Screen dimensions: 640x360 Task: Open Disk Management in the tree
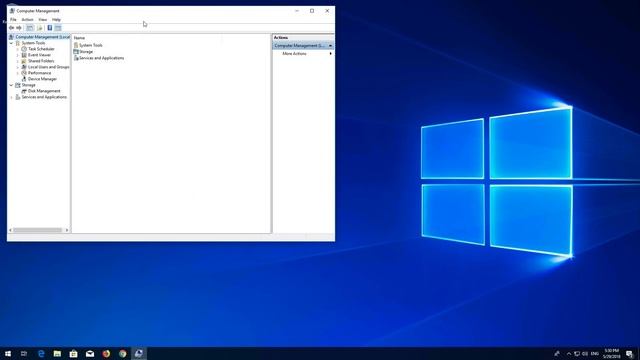tap(44, 91)
